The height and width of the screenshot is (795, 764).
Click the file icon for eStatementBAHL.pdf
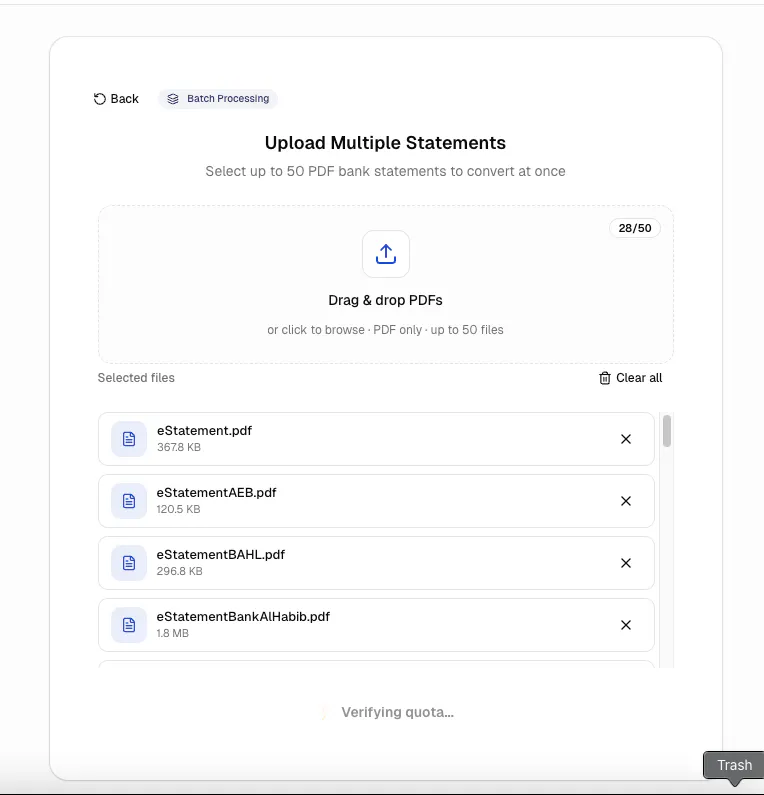tap(129, 563)
